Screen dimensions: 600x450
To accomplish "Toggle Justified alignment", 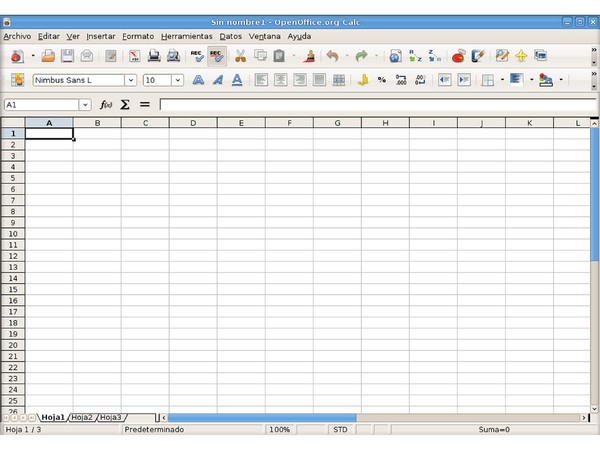I will (x=319, y=80).
